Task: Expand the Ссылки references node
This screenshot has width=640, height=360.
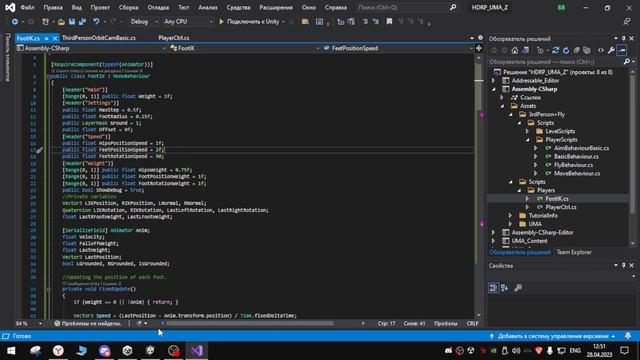Action: pyautogui.click(x=502, y=98)
